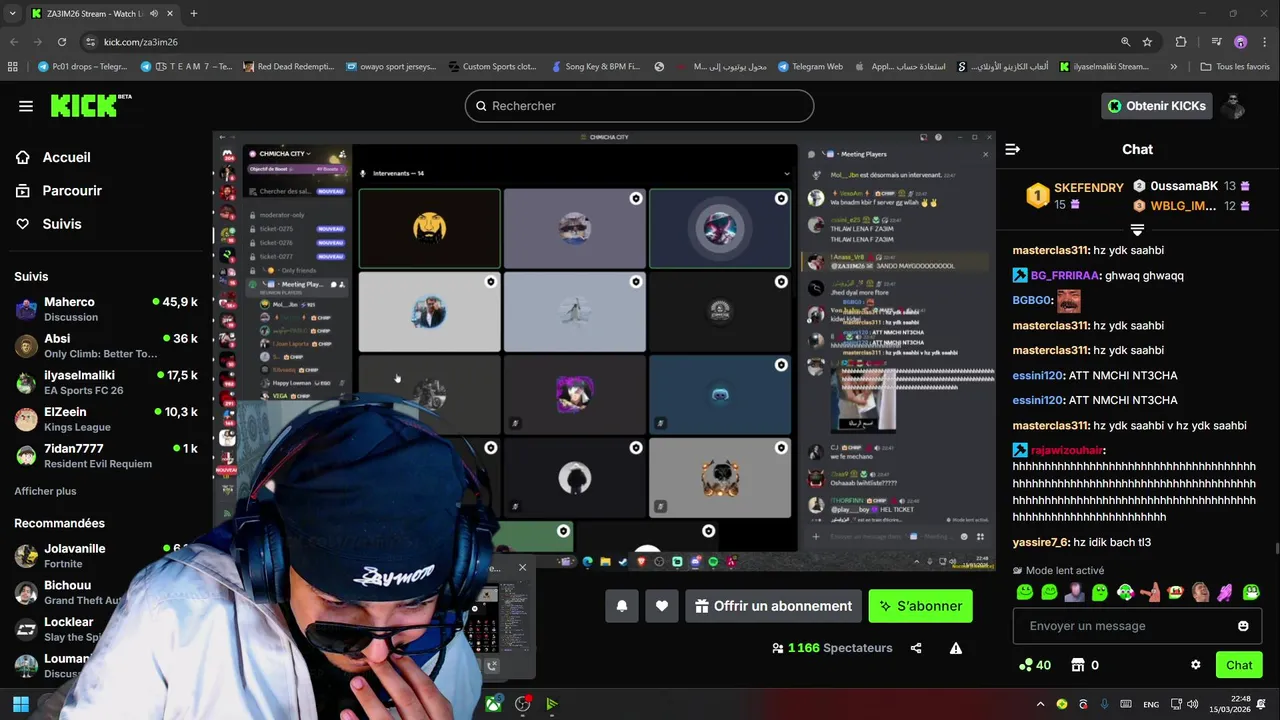Open browser extensions puzzle icon
Image resolution: width=1280 pixels, height=720 pixels.
click(x=1181, y=42)
